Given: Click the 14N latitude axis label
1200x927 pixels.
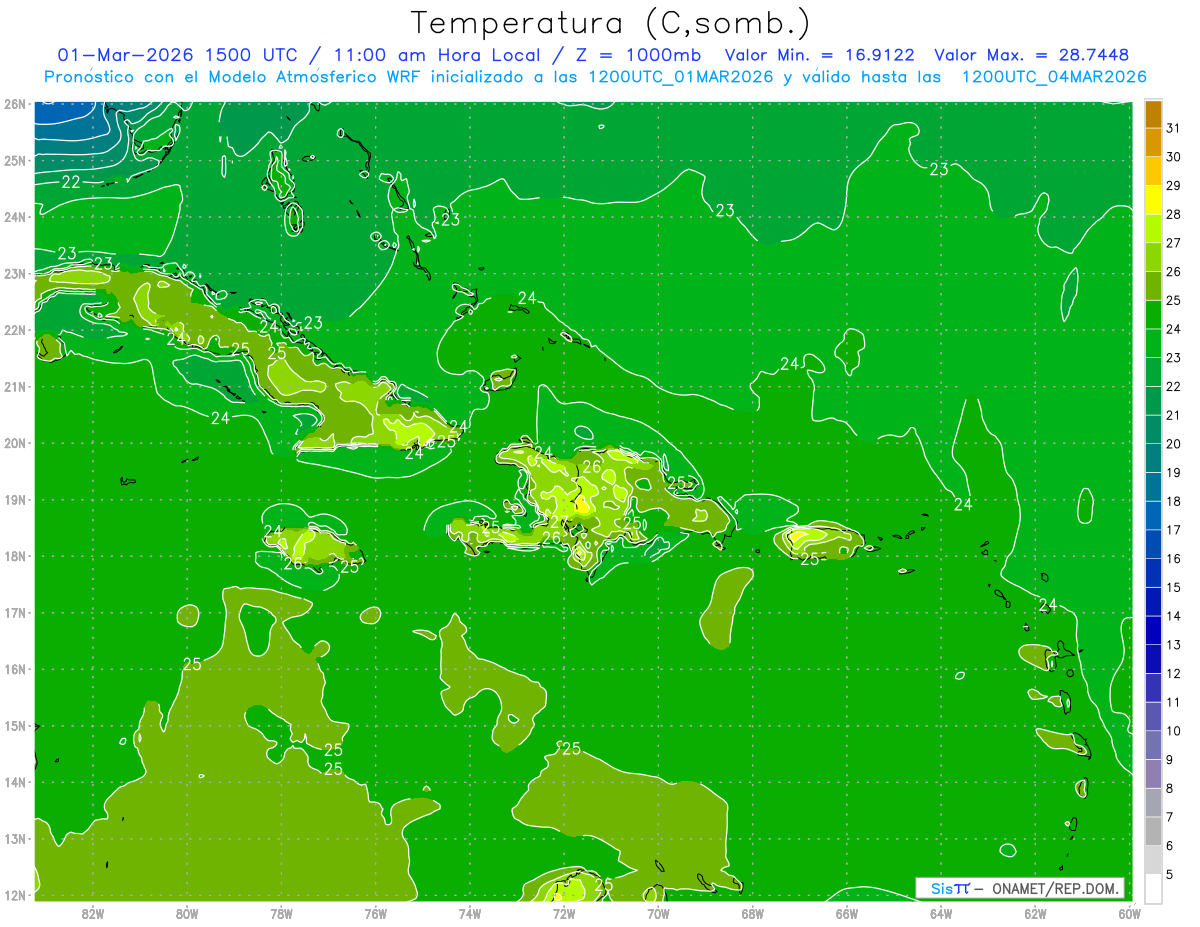Looking at the screenshot, I should (15, 782).
